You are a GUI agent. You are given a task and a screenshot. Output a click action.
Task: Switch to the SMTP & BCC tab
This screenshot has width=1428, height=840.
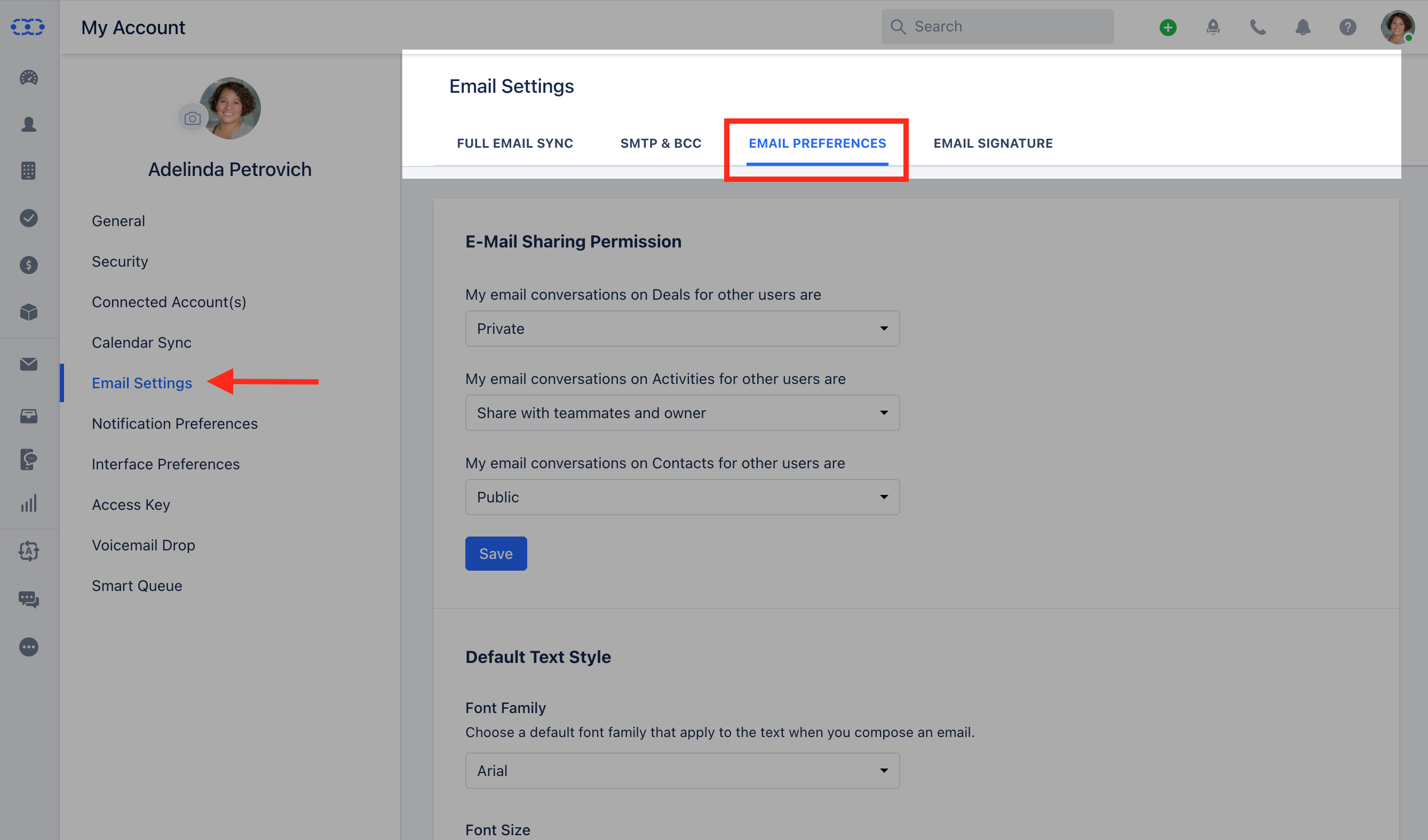click(661, 143)
